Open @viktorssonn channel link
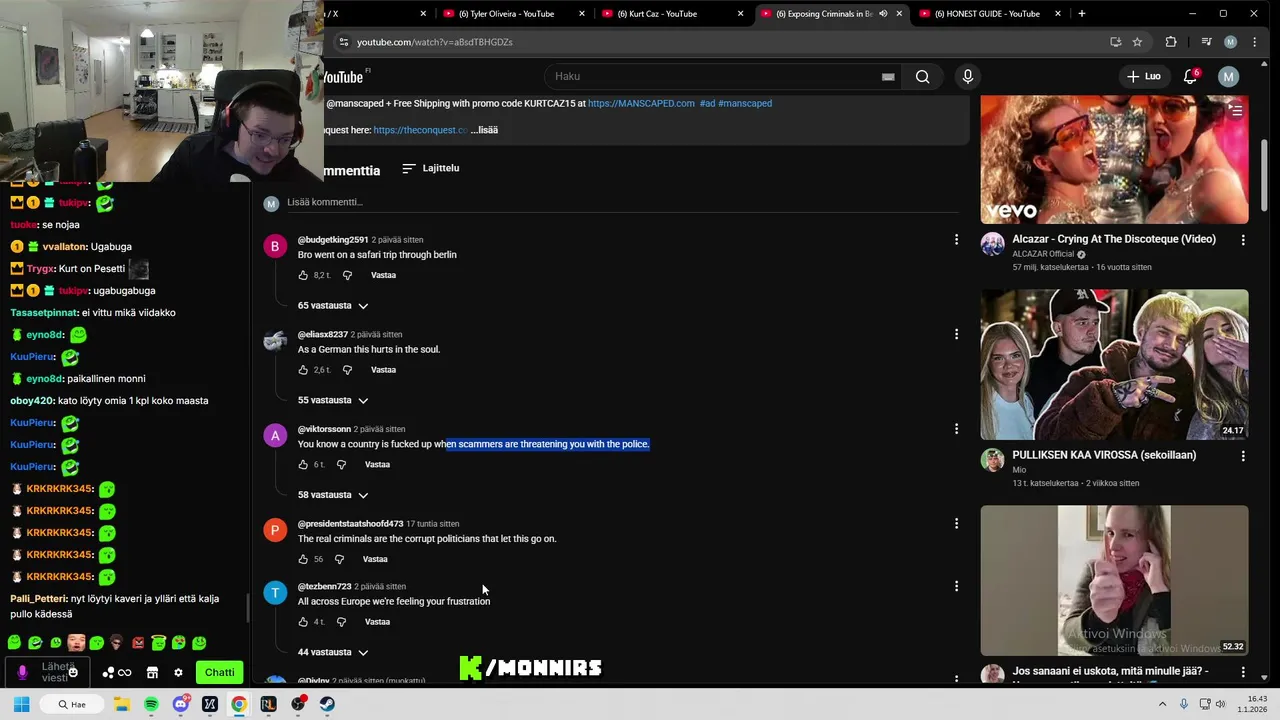1280x720 pixels. click(324, 429)
